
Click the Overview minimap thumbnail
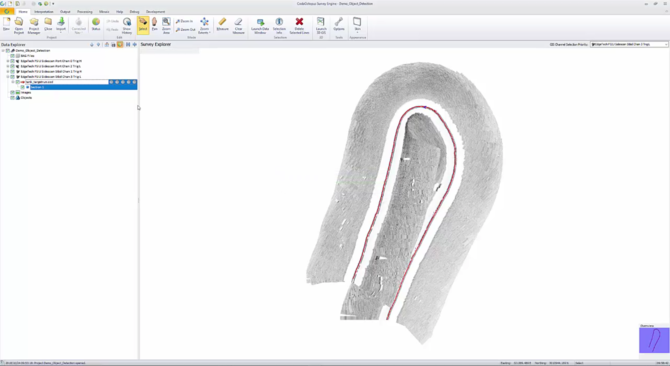click(x=654, y=340)
